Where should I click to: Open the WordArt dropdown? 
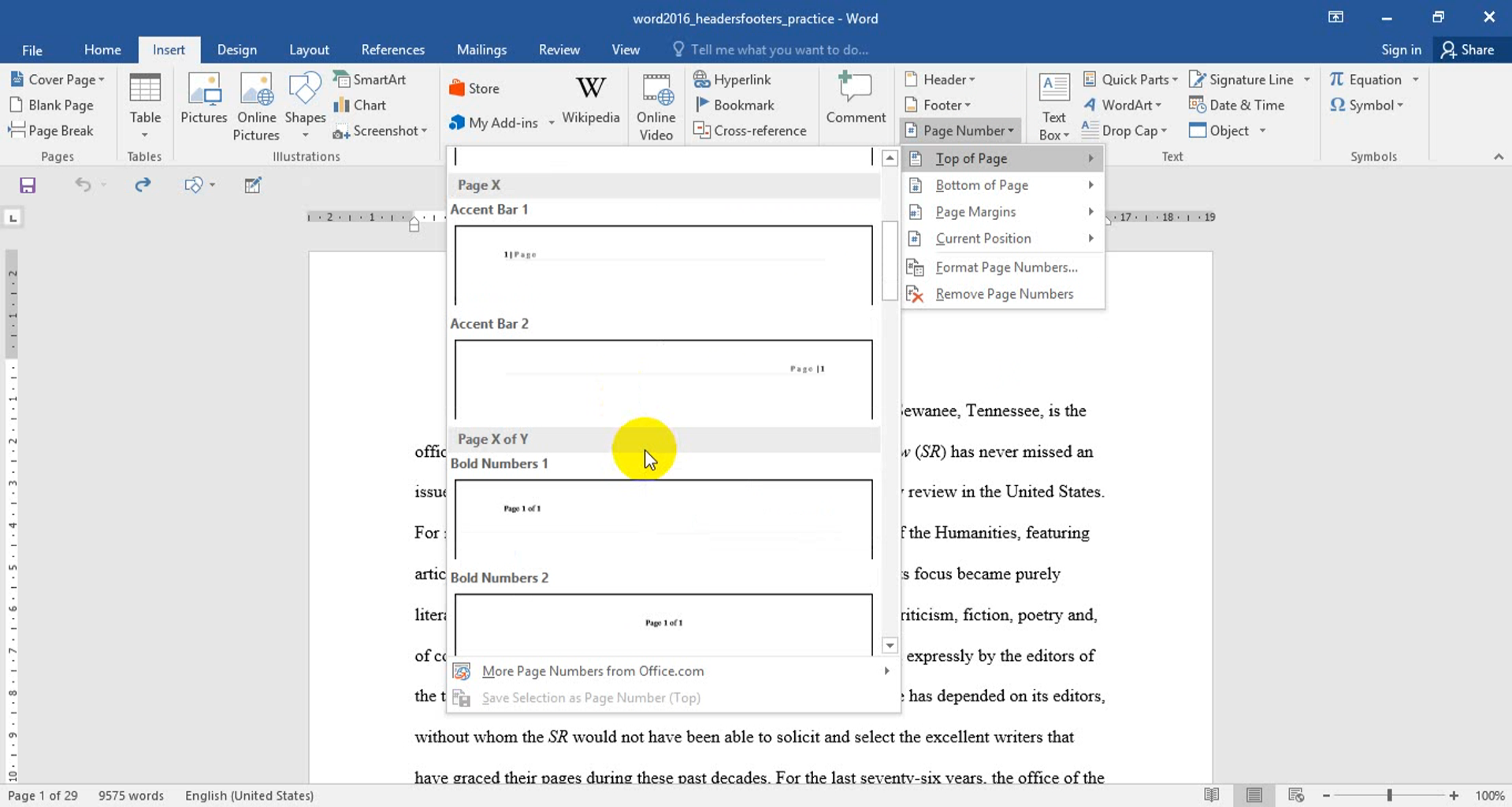pyautogui.click(x=1123, y=105)
